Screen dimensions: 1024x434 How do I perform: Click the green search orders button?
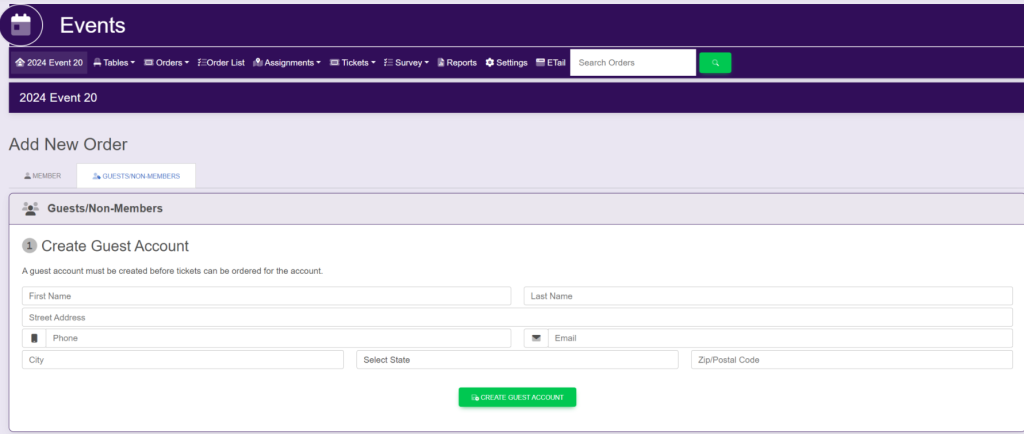715,63
